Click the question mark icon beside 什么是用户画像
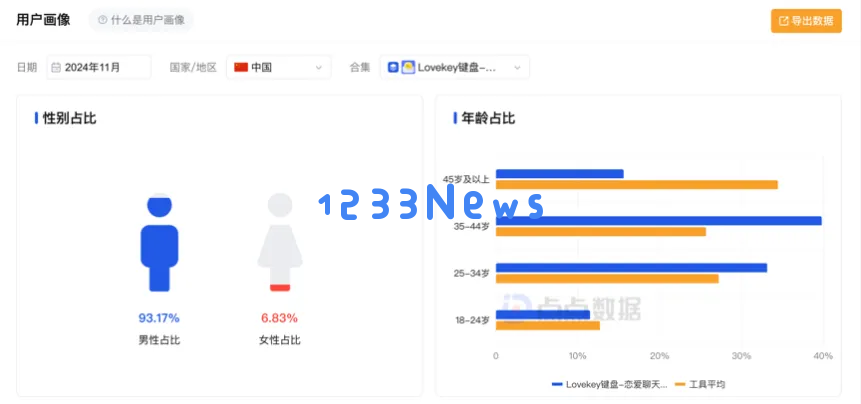This screenshot has width=861, height=404. [102, 20]
